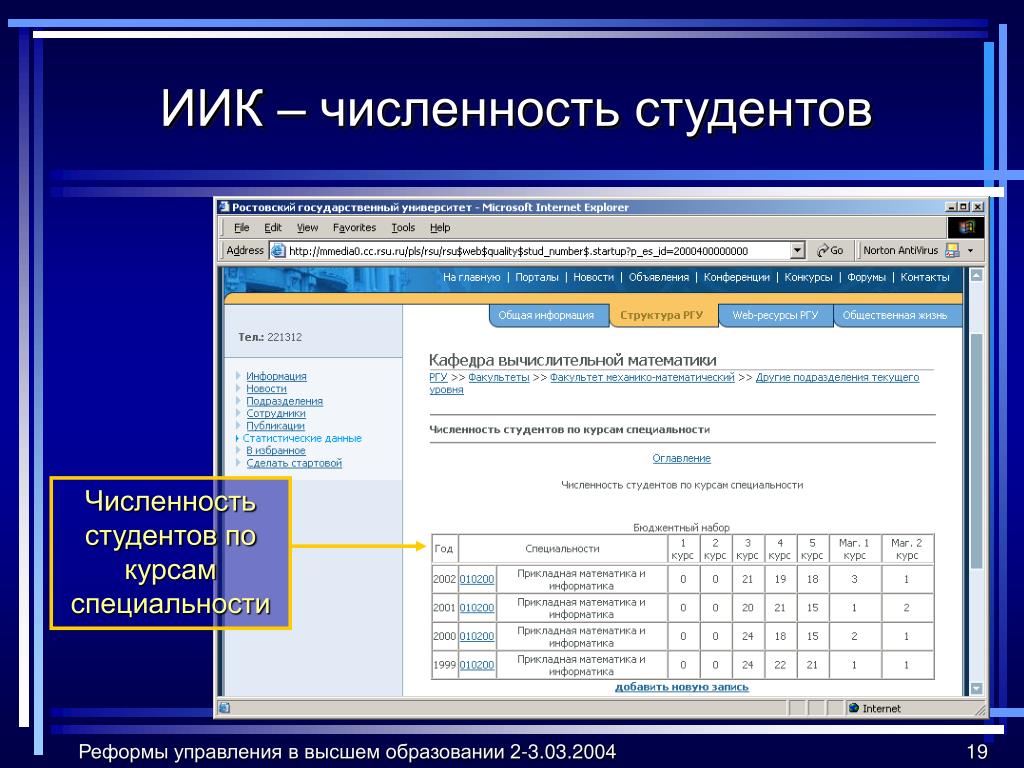This screenshot has width=1024, height=768.
Task: Open the Порталы navigation link
Action: point(537,277)
